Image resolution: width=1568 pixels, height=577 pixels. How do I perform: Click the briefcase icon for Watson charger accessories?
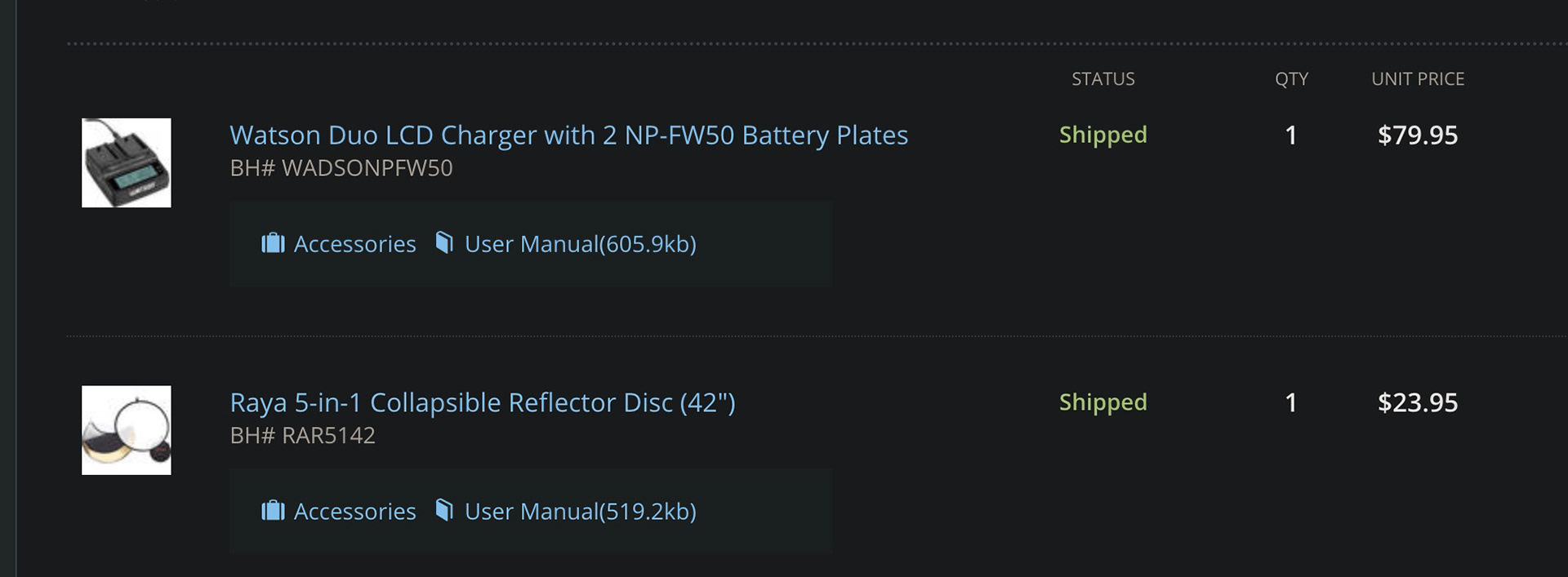[x=273, y=243]
